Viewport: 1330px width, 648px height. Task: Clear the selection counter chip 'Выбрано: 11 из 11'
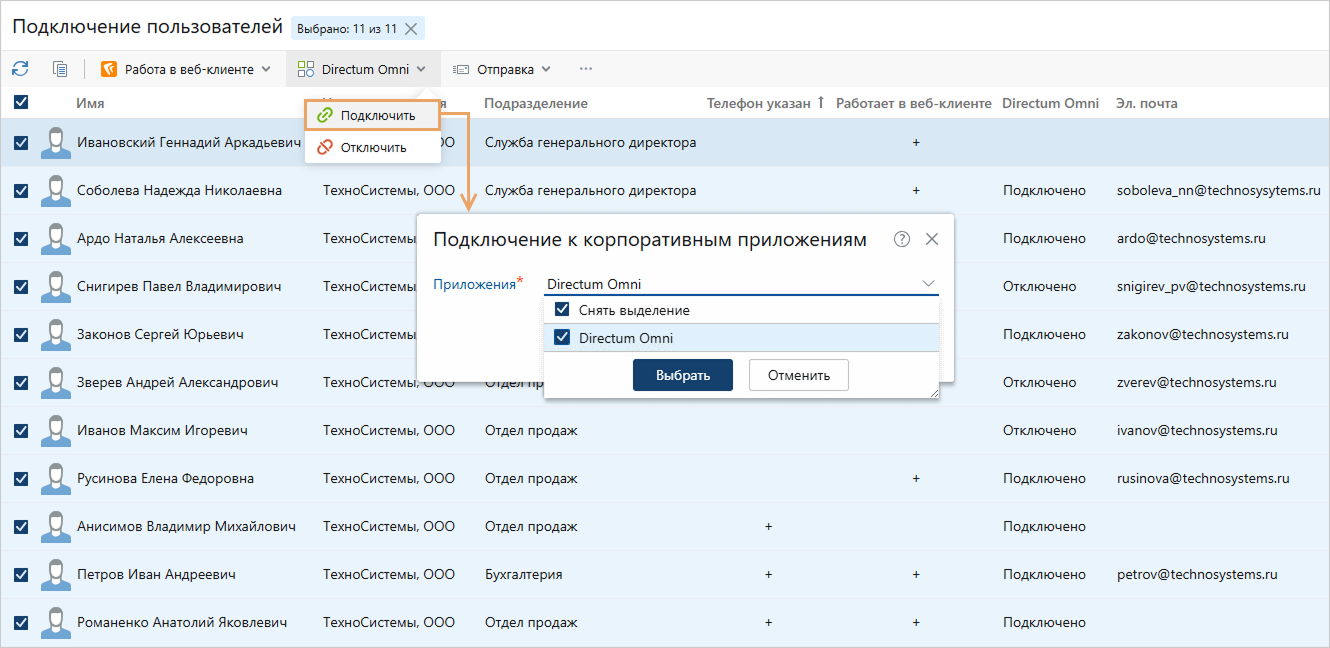pos(411,29)
